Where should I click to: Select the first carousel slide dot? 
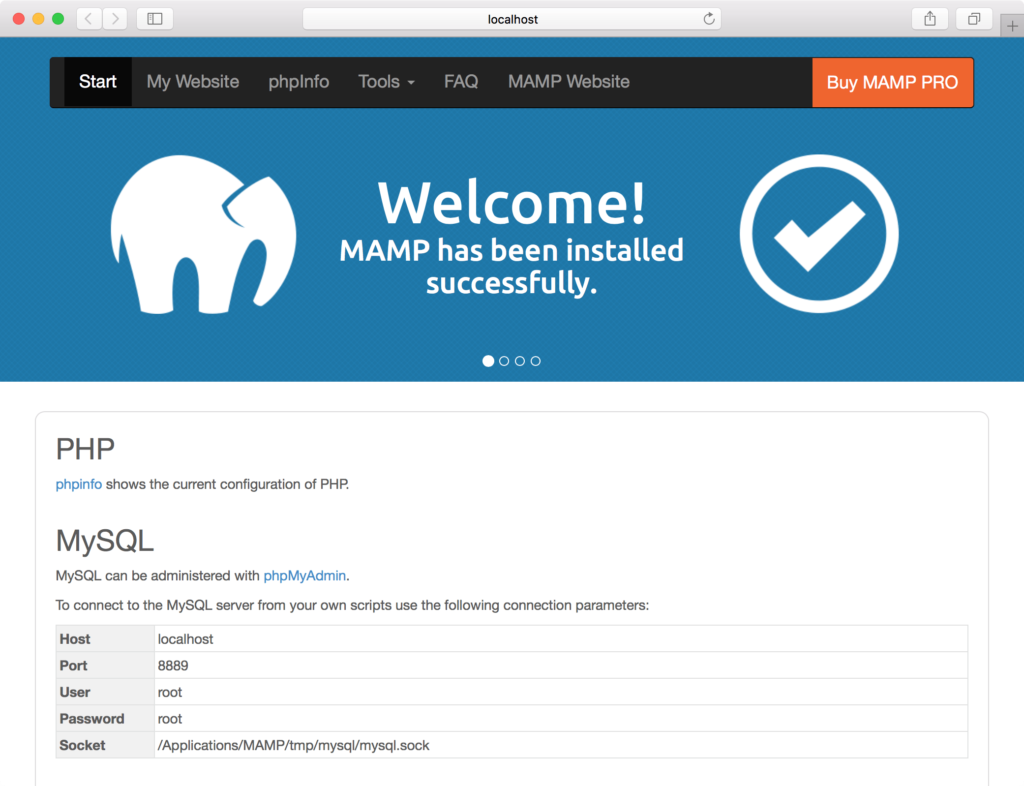(x=488, y=361)
